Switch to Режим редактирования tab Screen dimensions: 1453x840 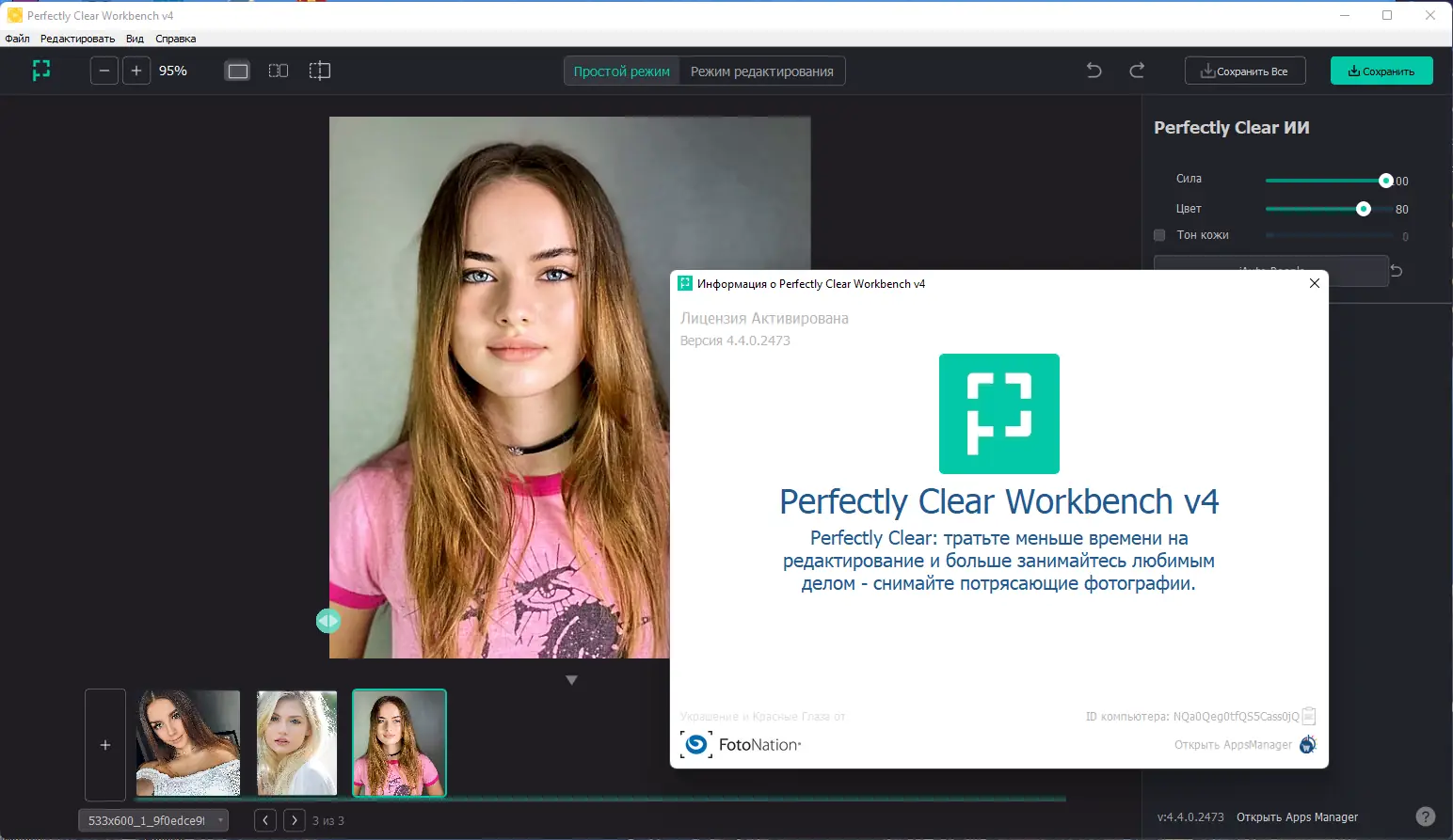[762, 70]
